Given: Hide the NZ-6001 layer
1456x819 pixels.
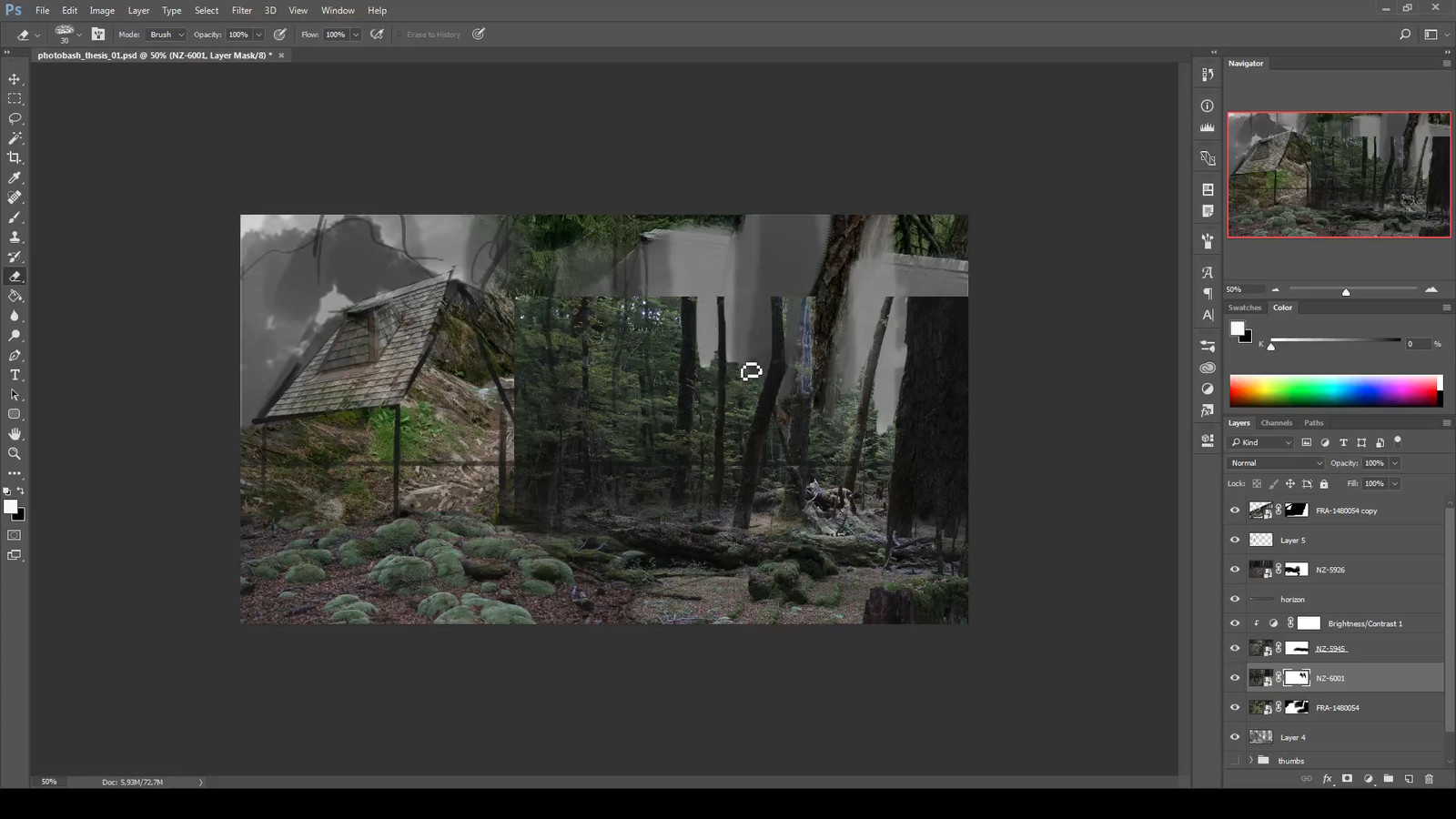Looking at the screenshot, I should coord(1235,678).
